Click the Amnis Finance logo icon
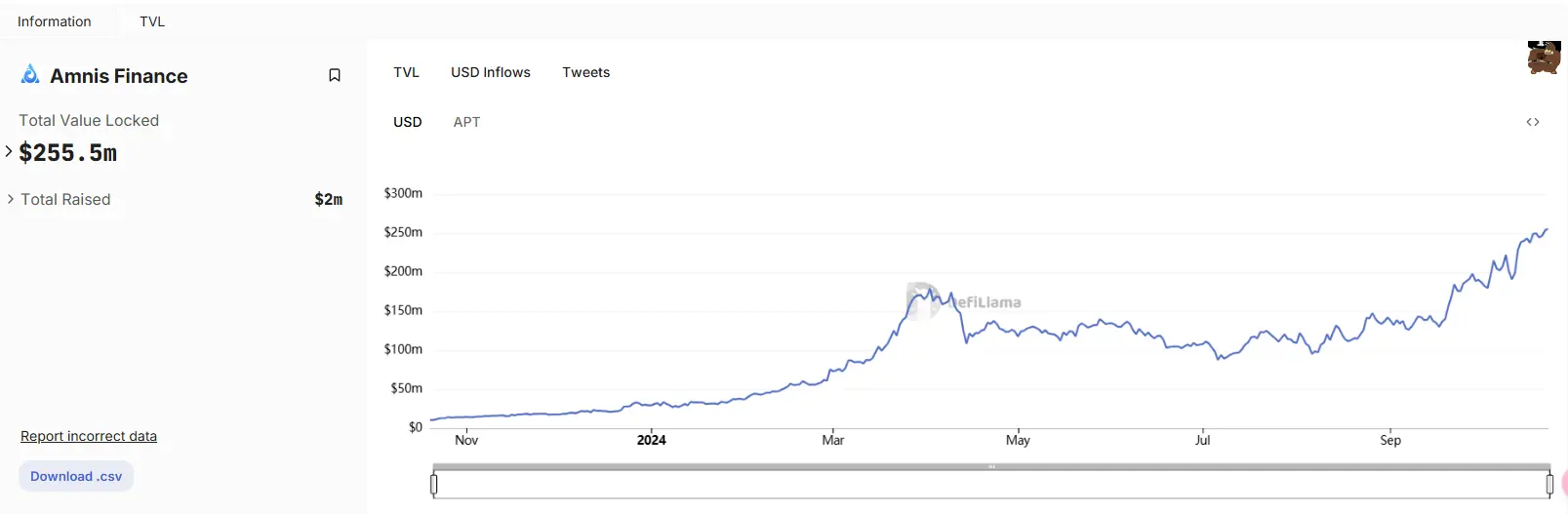 (30, 75)
